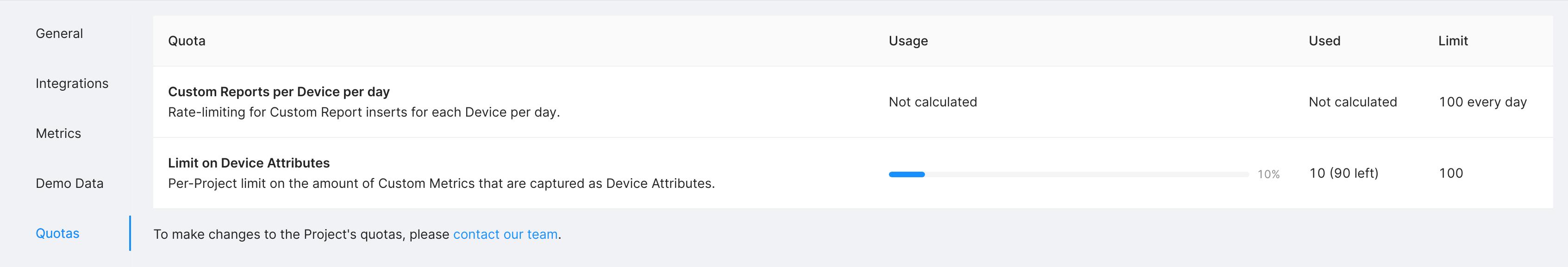Select the Custom Reports per Device per day title
The width and height of the screenshot is (1568, 267).
[279, 92]
